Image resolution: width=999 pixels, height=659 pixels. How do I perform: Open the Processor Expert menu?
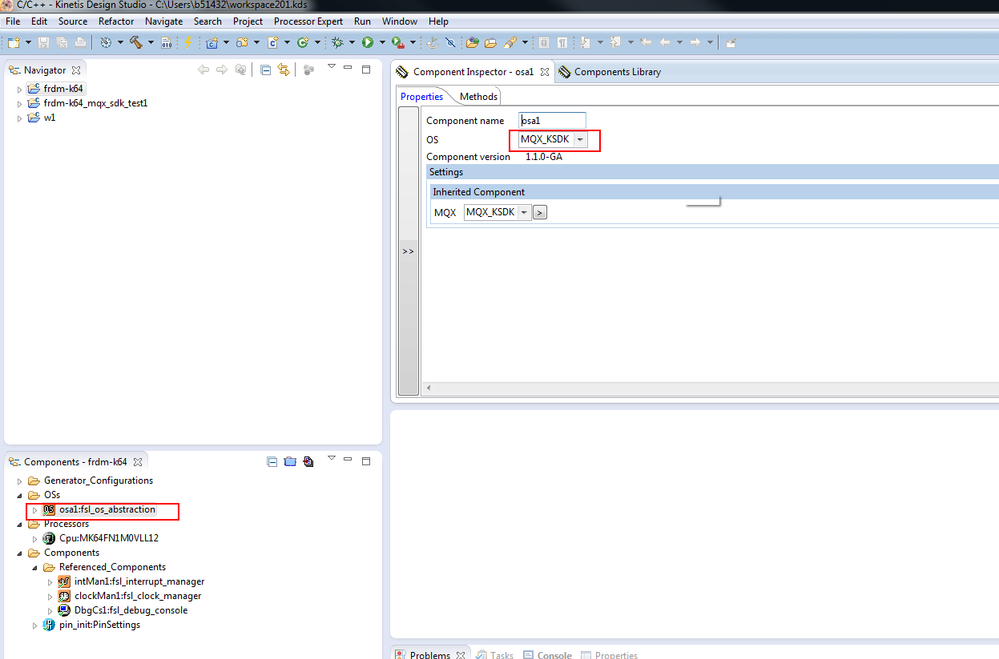click(x=308, y=21)
